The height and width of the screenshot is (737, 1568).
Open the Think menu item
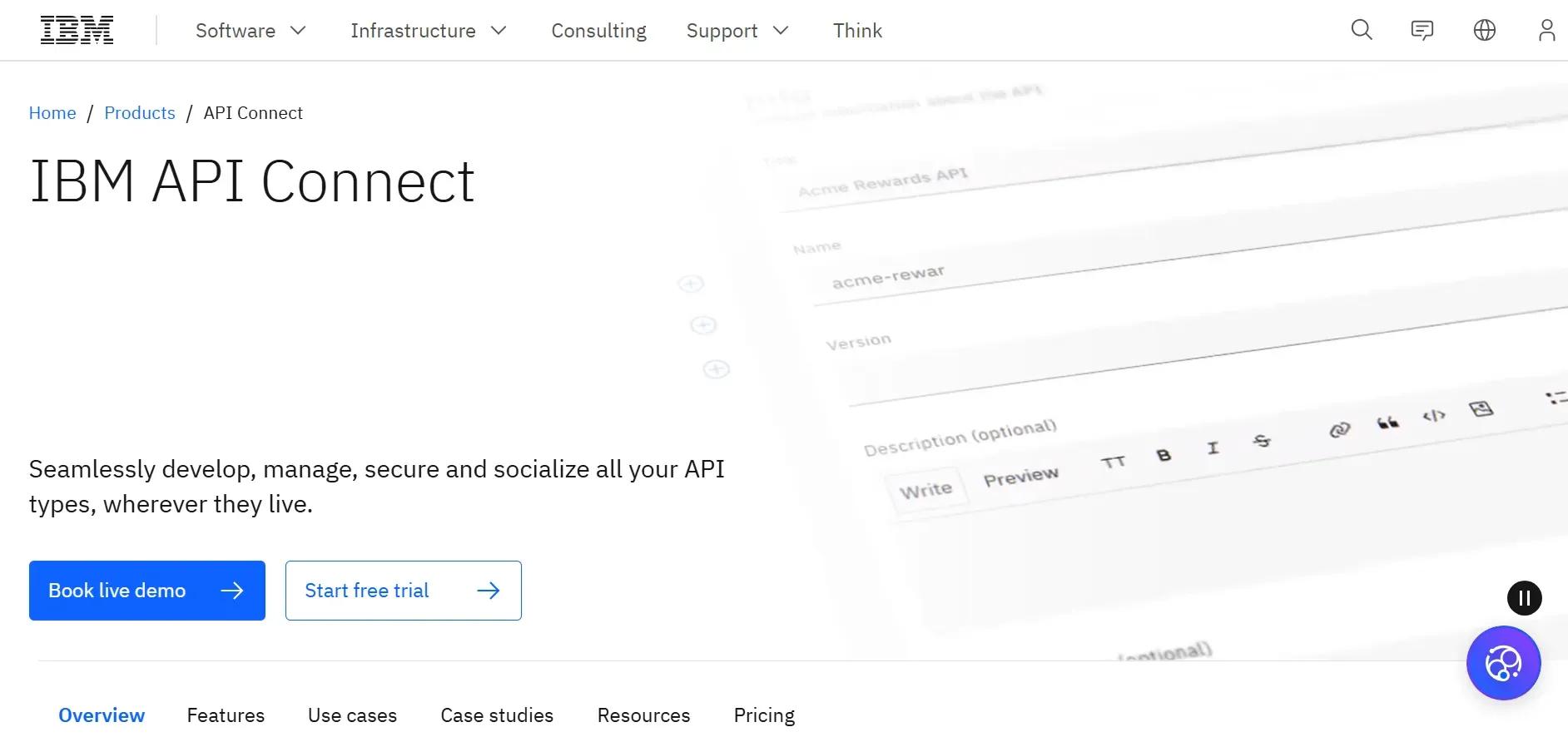point(857,31)
